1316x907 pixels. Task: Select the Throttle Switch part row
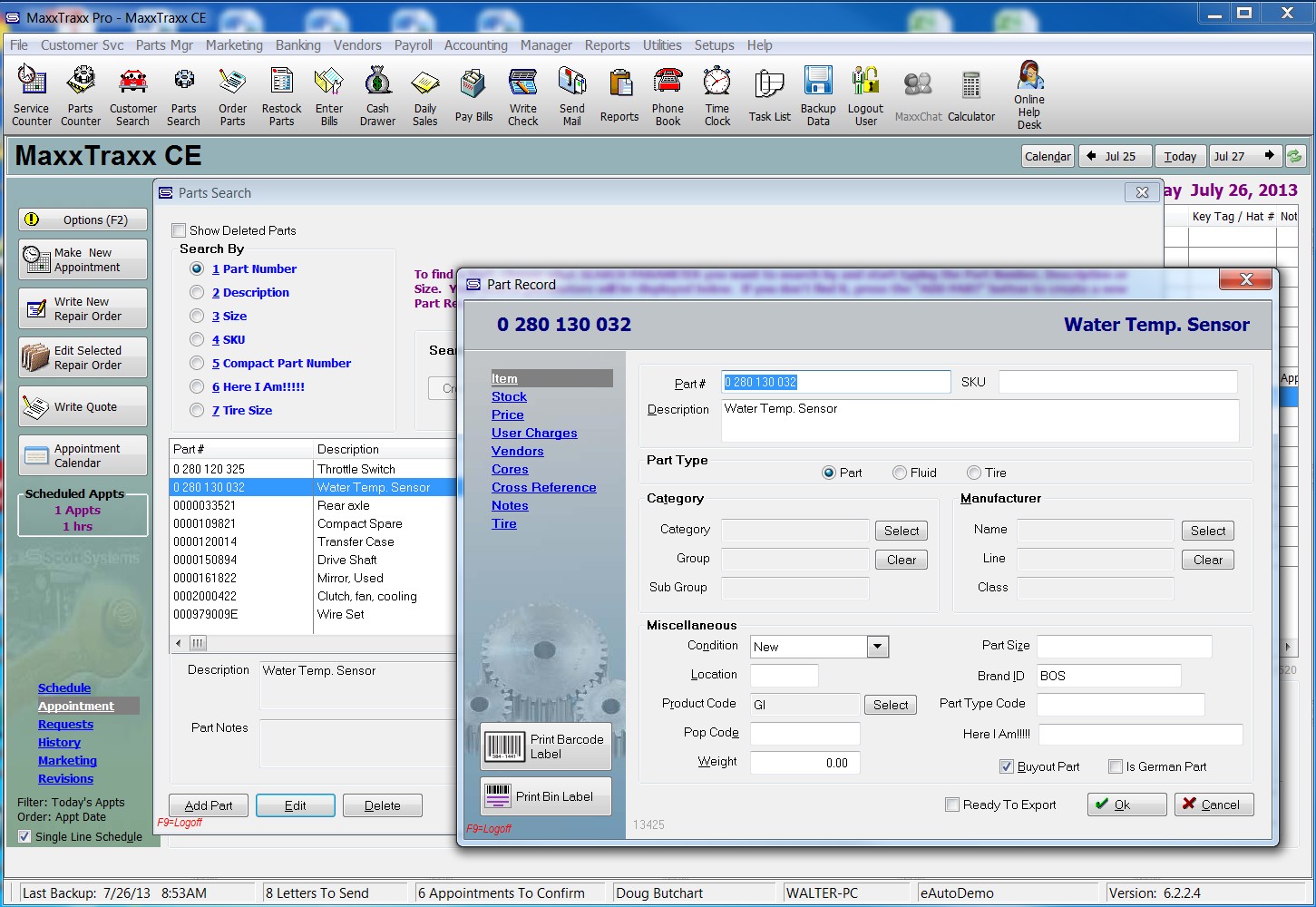[313, 469]
